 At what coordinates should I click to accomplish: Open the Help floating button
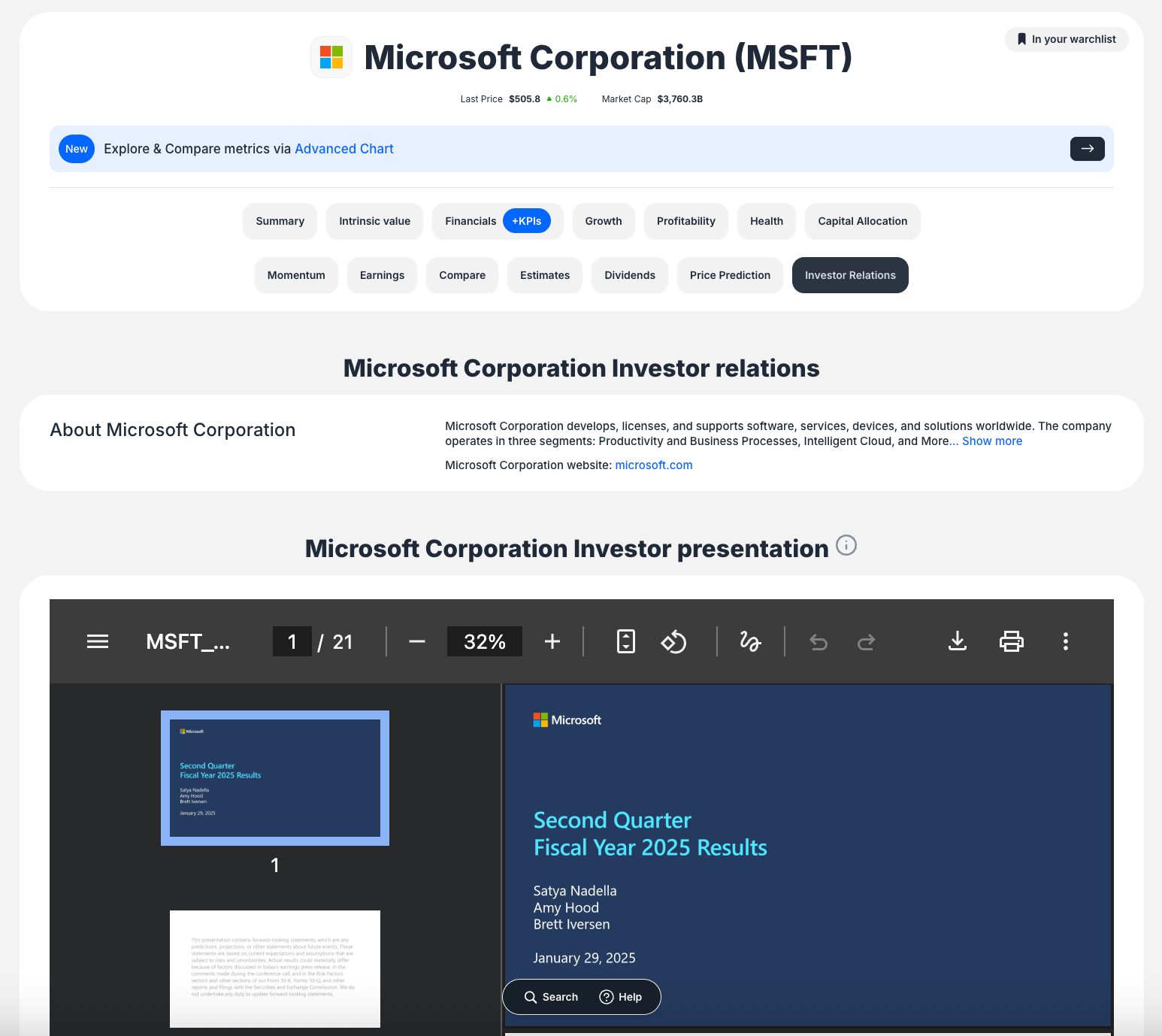621,997
